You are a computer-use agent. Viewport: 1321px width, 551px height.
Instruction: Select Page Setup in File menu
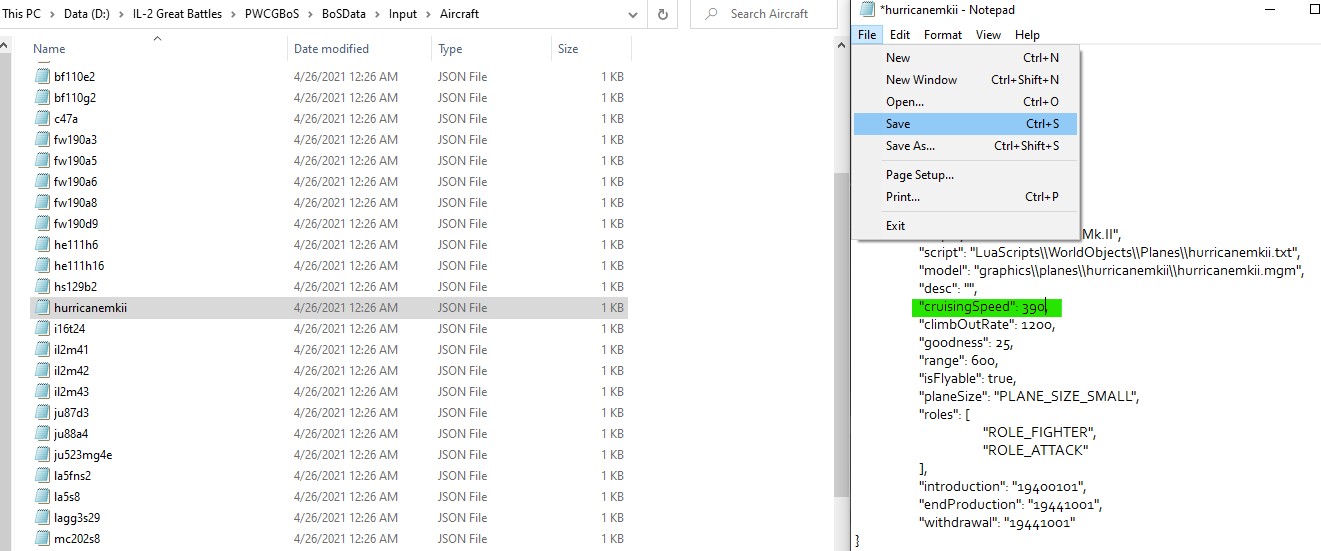coord(919,175)
